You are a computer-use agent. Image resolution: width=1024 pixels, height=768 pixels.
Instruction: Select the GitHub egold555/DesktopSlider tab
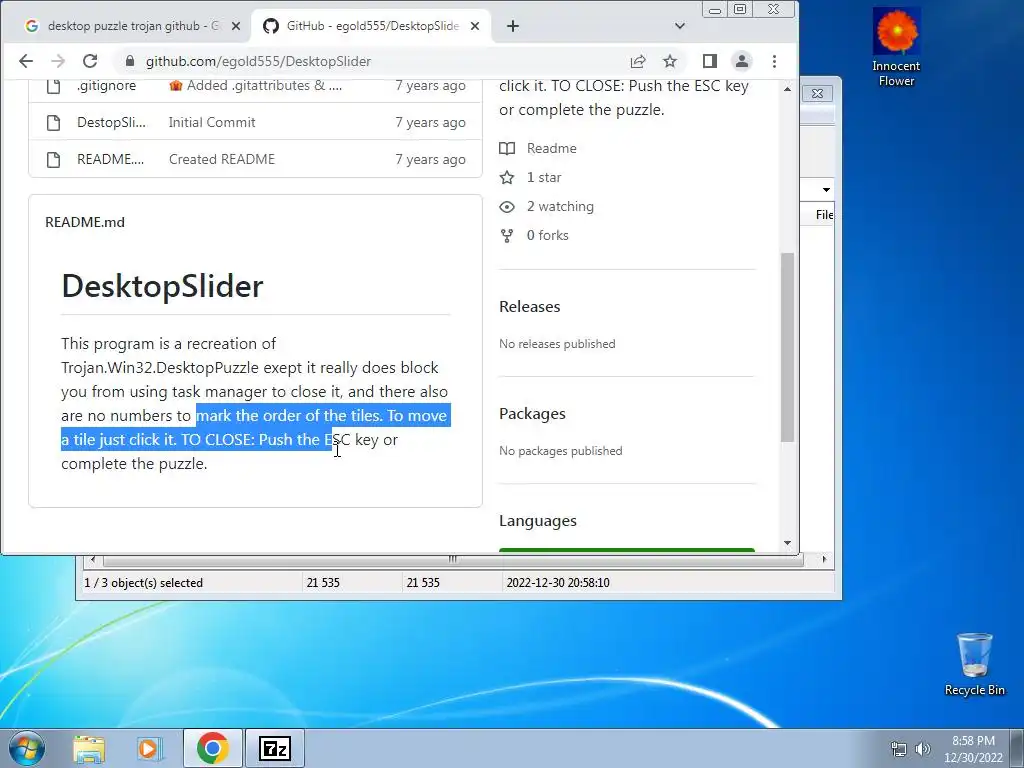(372, 26)
